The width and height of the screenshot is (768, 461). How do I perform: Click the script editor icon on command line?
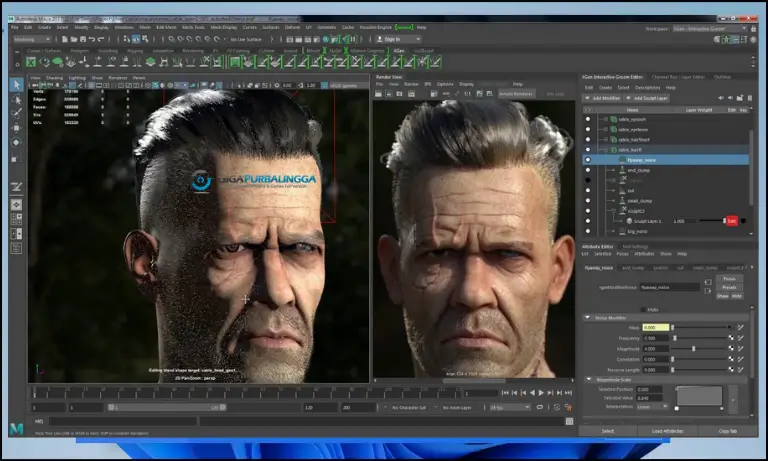(569, 421)
